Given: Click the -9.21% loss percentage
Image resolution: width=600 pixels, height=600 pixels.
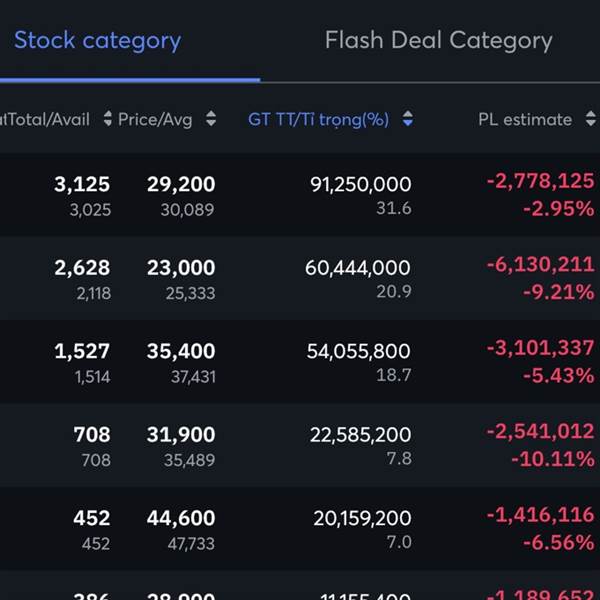Looking at the screenshot, I should click(x=558, y=293).
